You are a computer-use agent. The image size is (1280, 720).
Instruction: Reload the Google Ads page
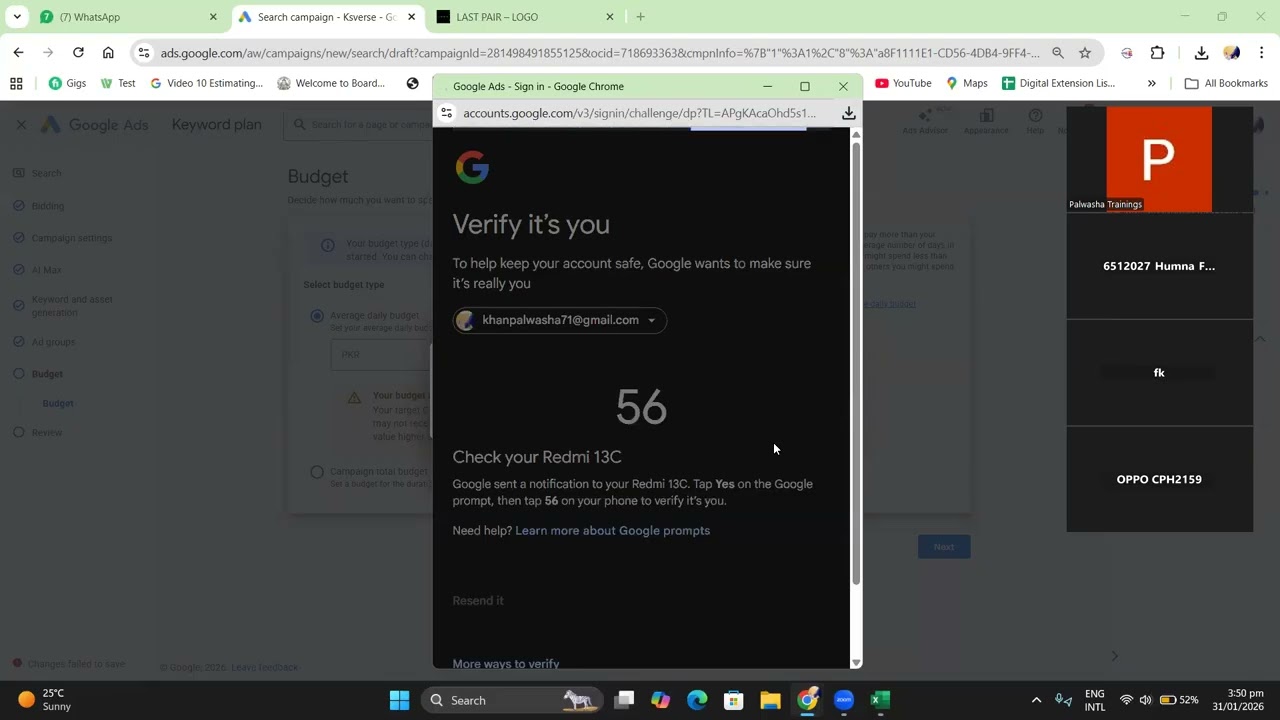pos(78,53)
